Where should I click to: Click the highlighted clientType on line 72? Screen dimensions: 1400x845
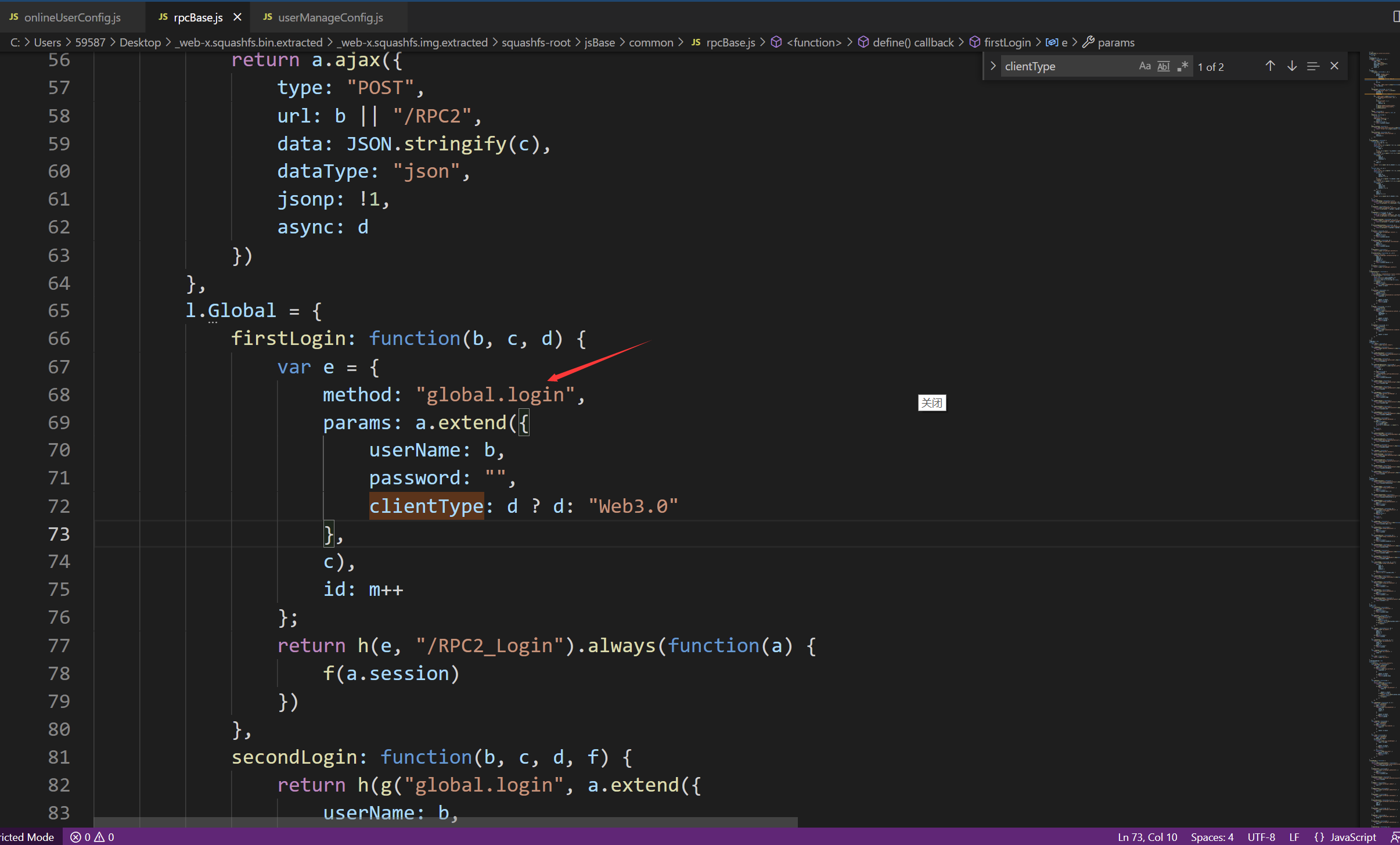click(x=426, y=506)
